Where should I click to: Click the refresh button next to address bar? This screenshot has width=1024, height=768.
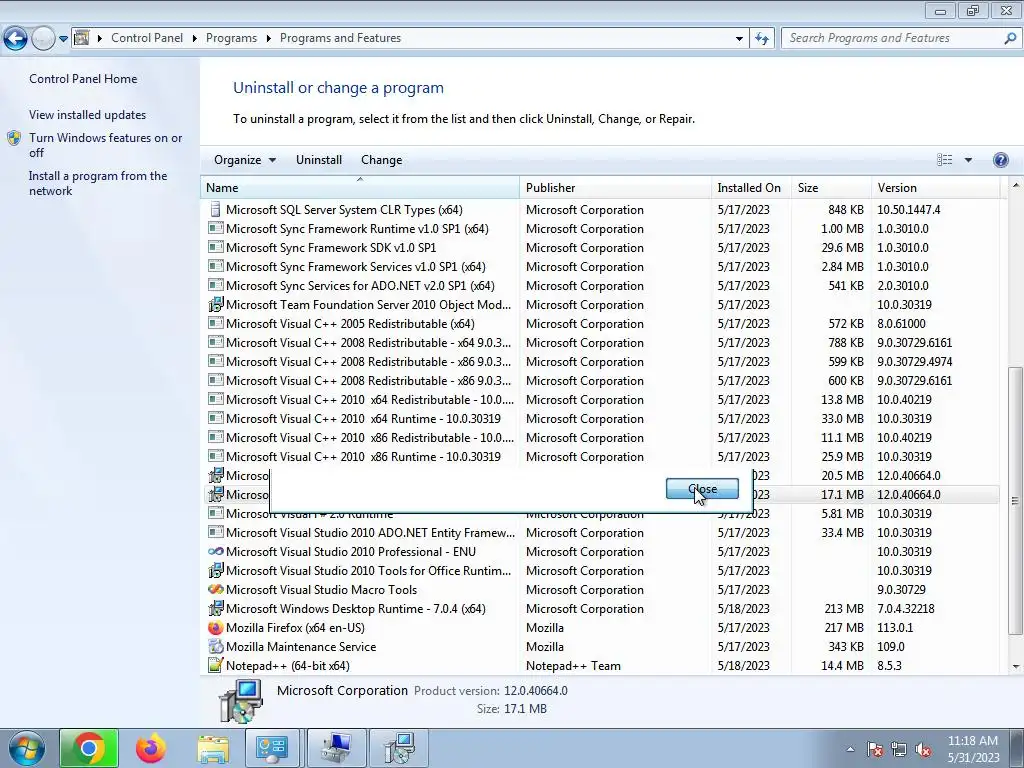click(x=761, y=39)
